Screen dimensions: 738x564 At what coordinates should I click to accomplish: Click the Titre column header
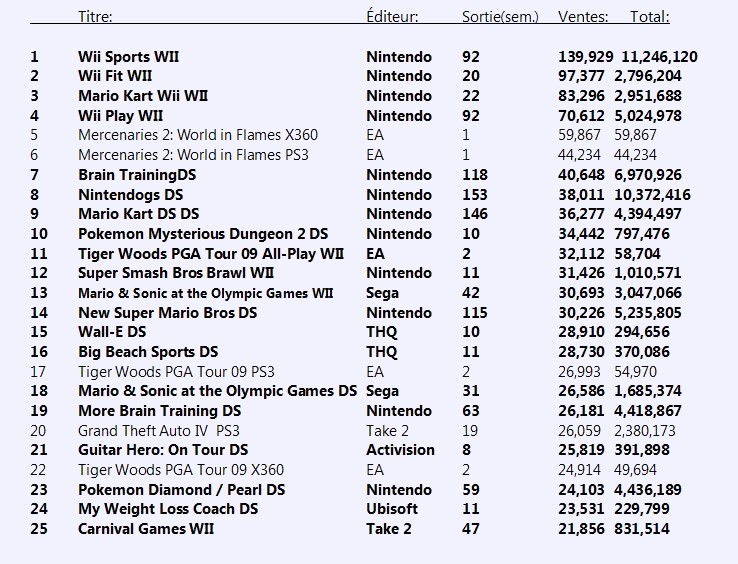point(95,17)
